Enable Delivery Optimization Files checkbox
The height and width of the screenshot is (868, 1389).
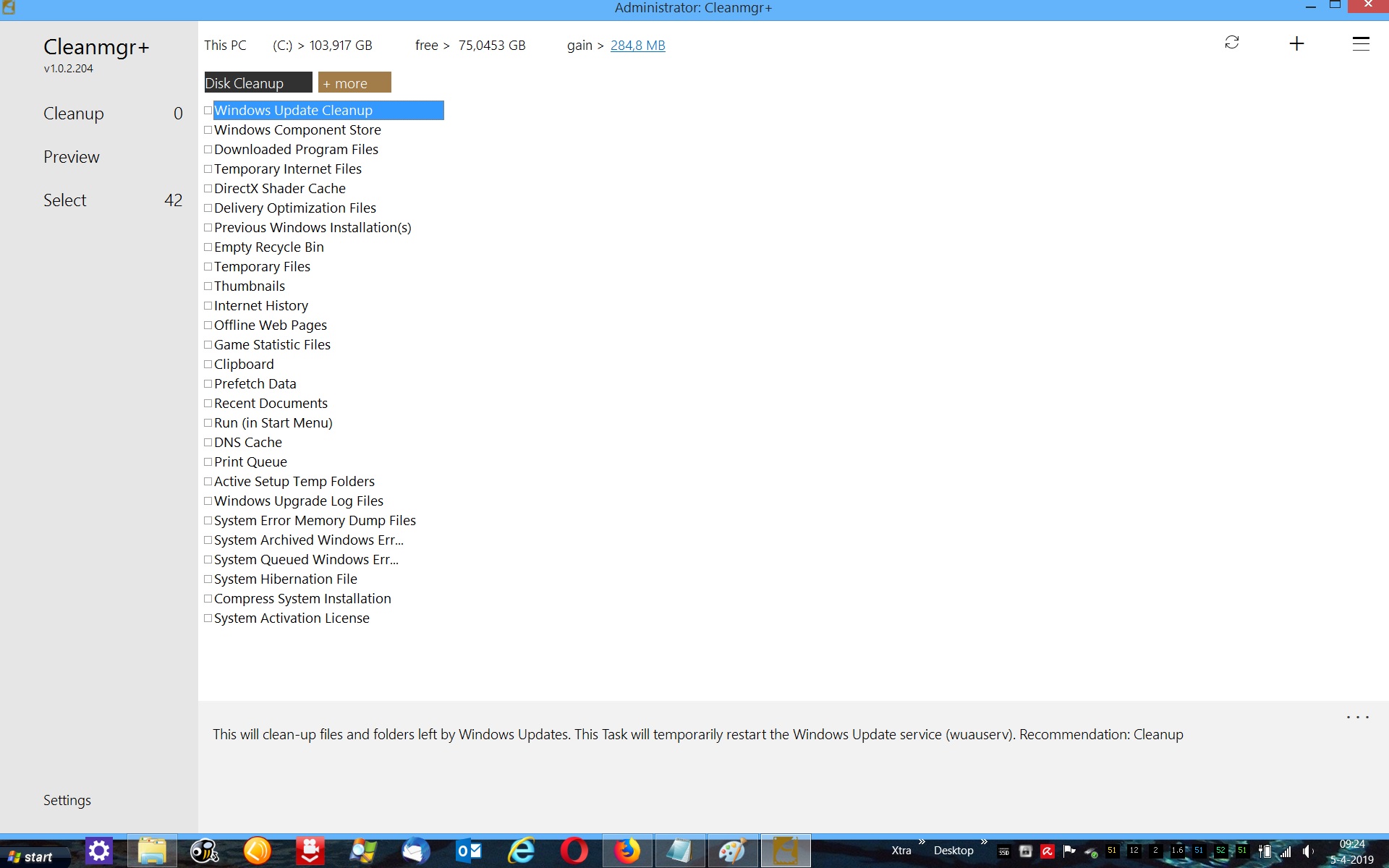[x=208, y=208]
